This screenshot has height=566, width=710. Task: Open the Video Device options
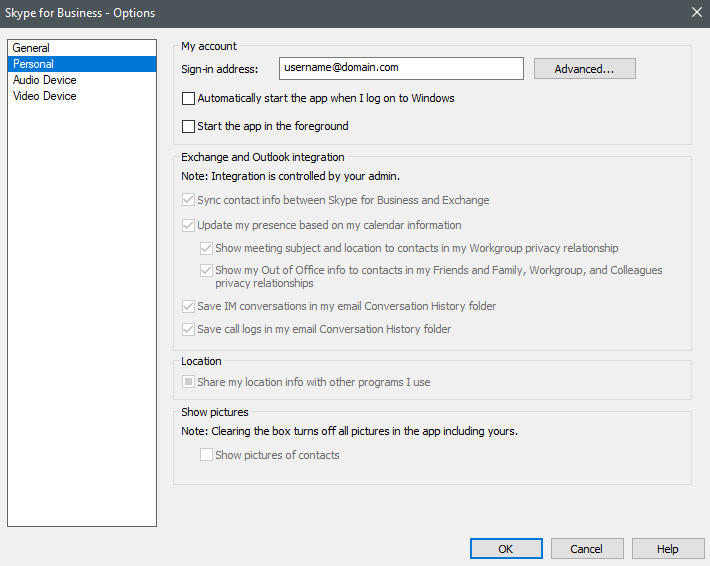point(82,96)
